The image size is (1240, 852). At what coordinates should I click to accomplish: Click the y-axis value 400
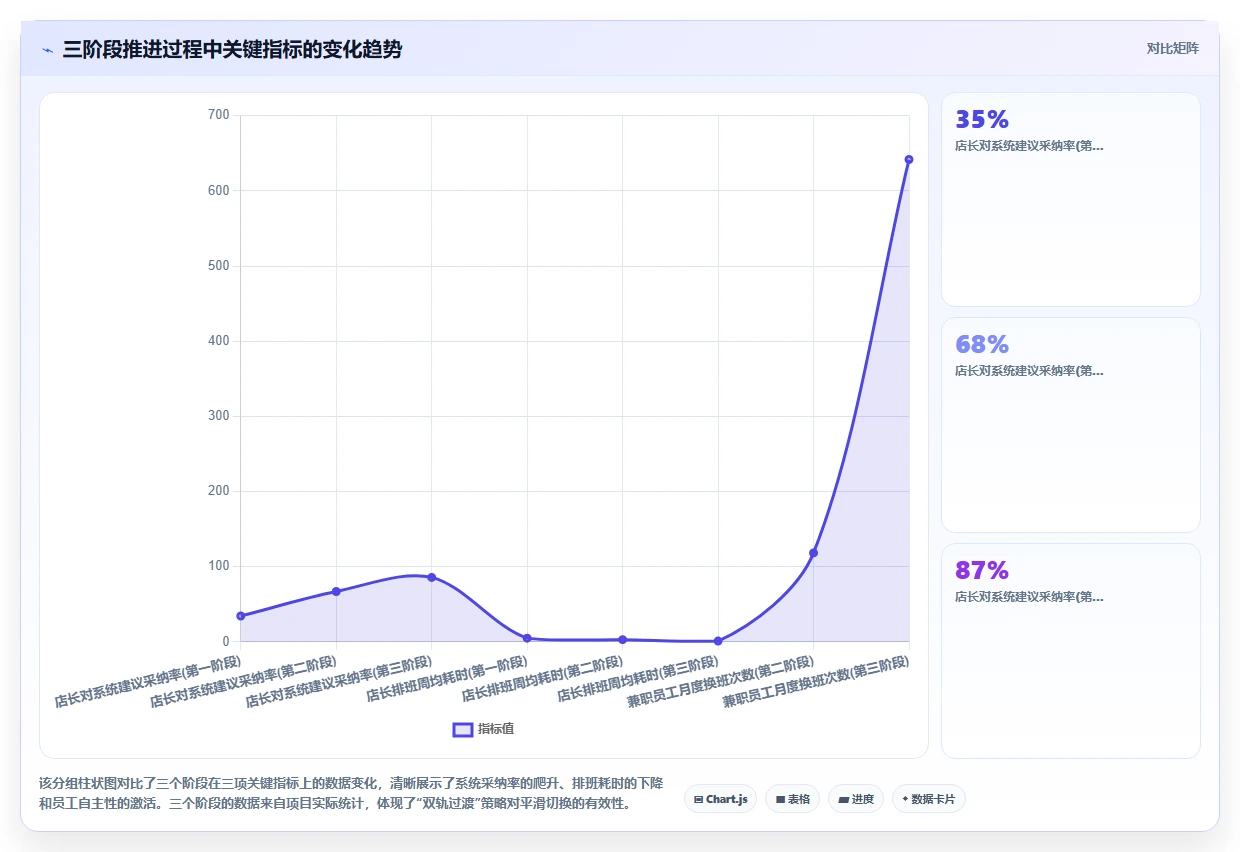pyautogui.click(x=220, y=341)
